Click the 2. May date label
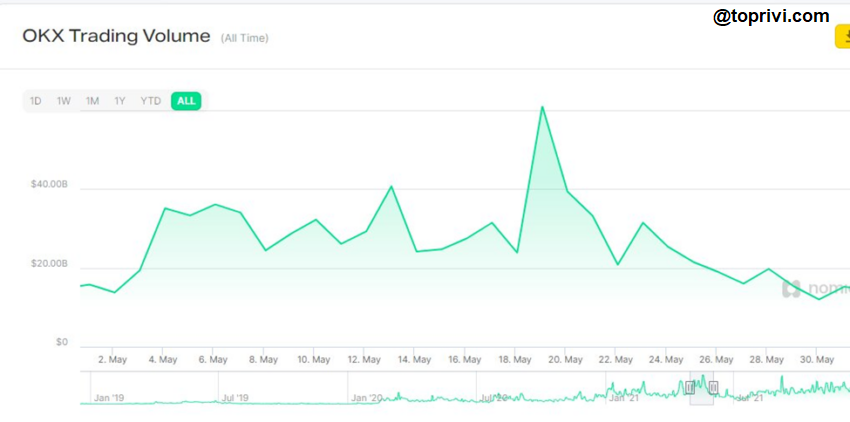 click(112, 360)
